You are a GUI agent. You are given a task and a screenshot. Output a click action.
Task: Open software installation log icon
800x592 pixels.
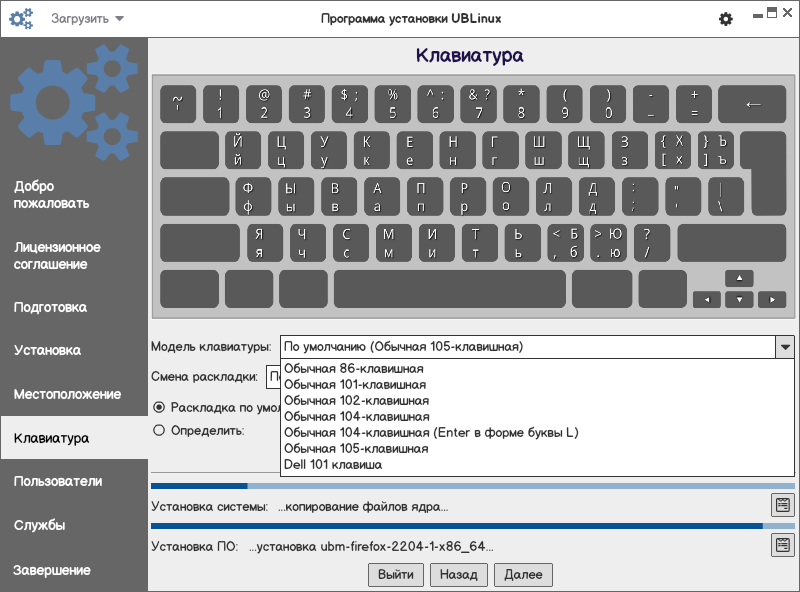[783, 545]
